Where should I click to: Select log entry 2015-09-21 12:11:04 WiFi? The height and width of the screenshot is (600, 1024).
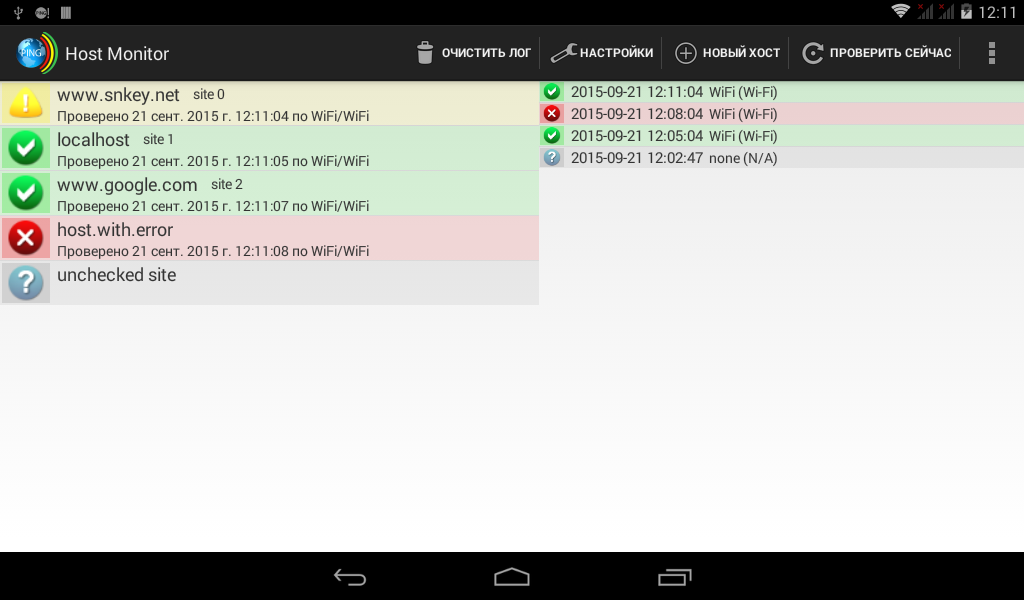(782, 92)
